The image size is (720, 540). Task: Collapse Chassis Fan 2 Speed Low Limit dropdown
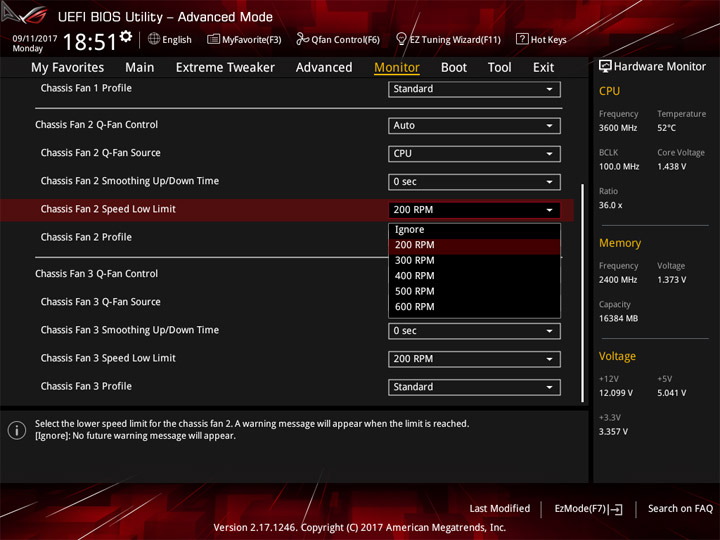point(474,210)
